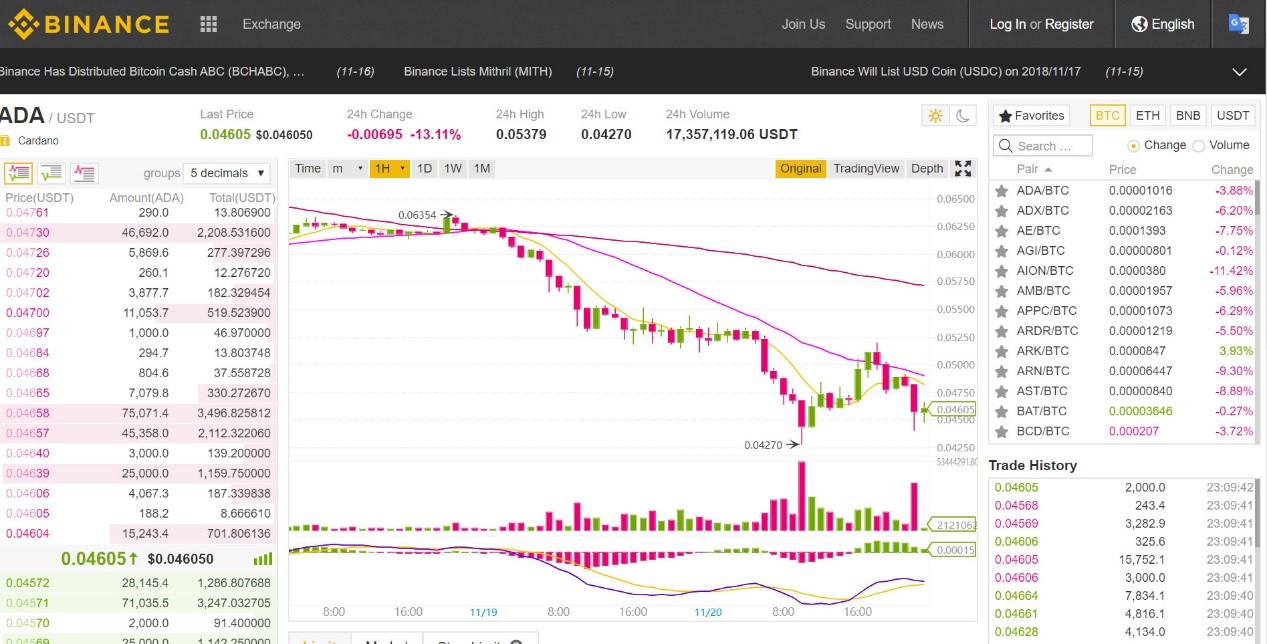
Task: Select buy order at price 0.04572
Action: tap(138, 583)
